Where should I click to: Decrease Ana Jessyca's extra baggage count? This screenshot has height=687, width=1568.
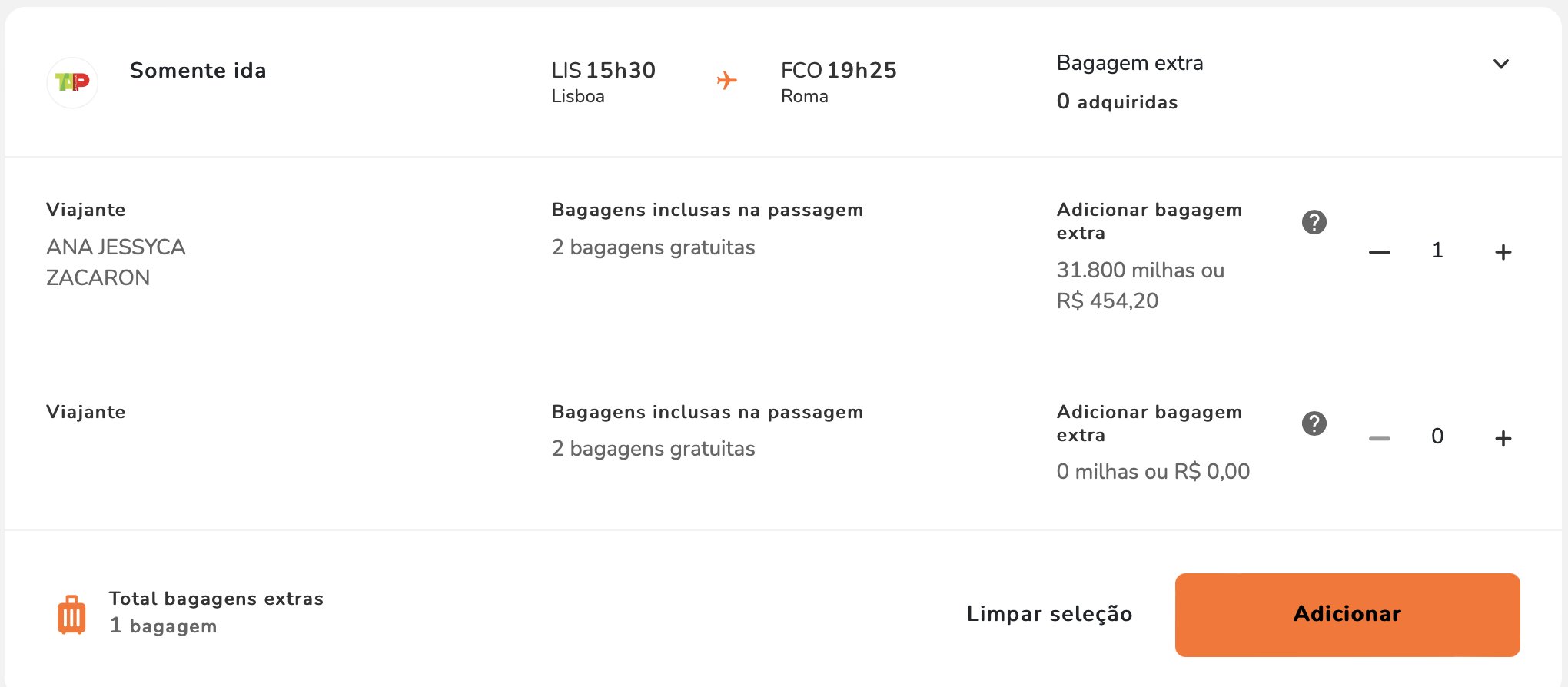pos(1379,252)
